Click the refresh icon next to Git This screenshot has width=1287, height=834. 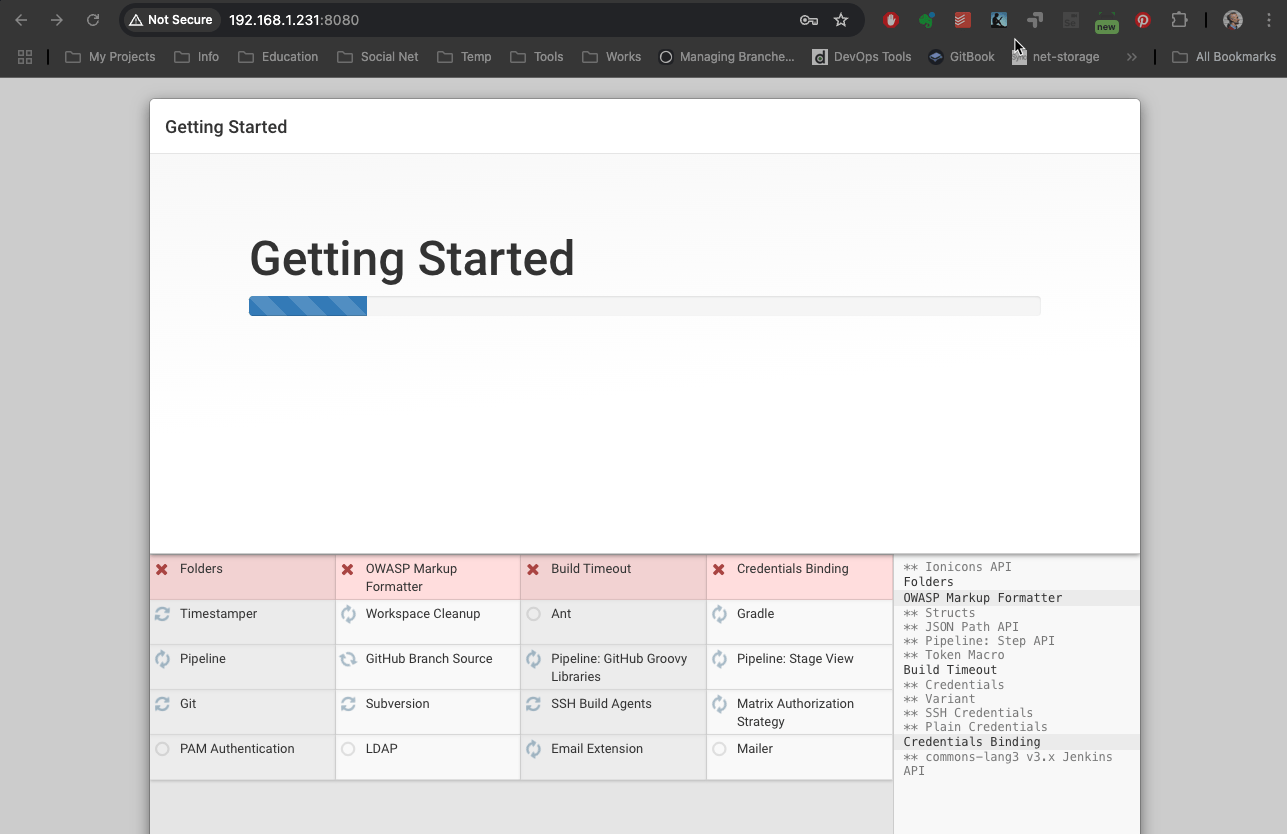click(x=162, y=704)
